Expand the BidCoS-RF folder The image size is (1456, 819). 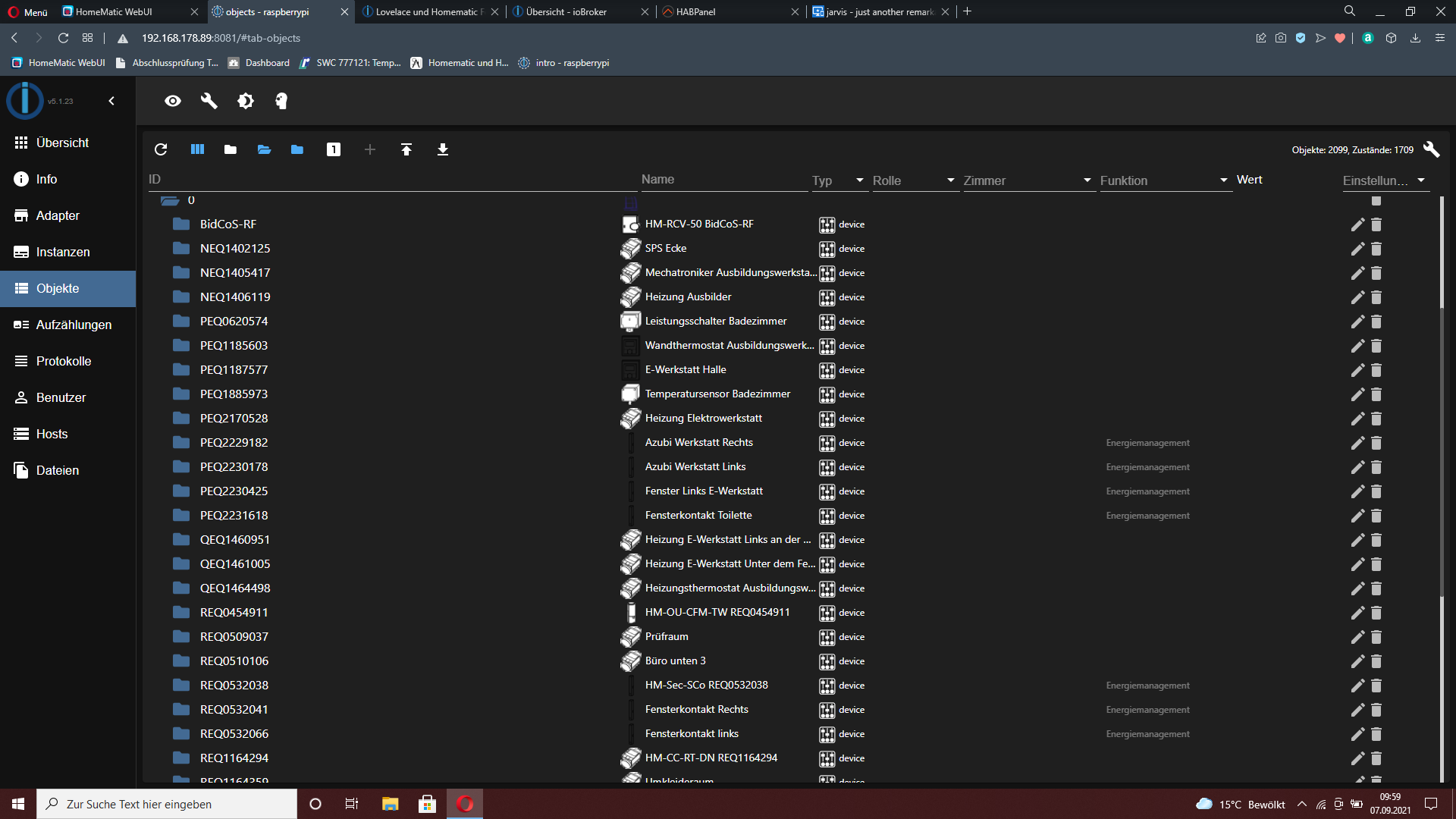tap(181, 224)
